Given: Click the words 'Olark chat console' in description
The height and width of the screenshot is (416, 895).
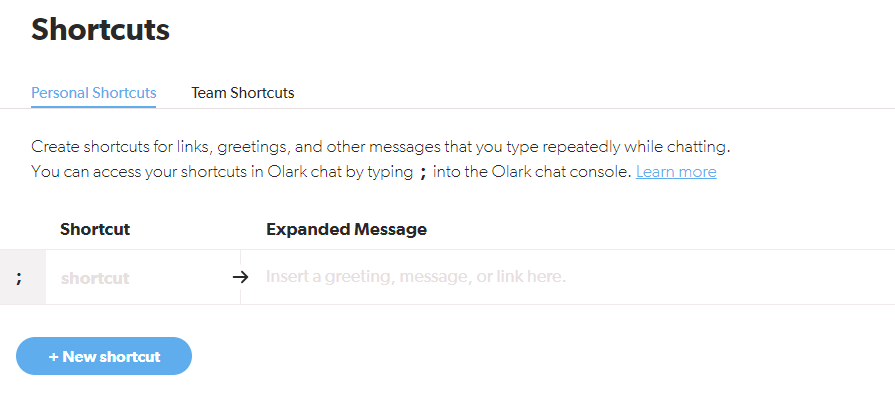Looking at the screenshot, I should [568, 172].
